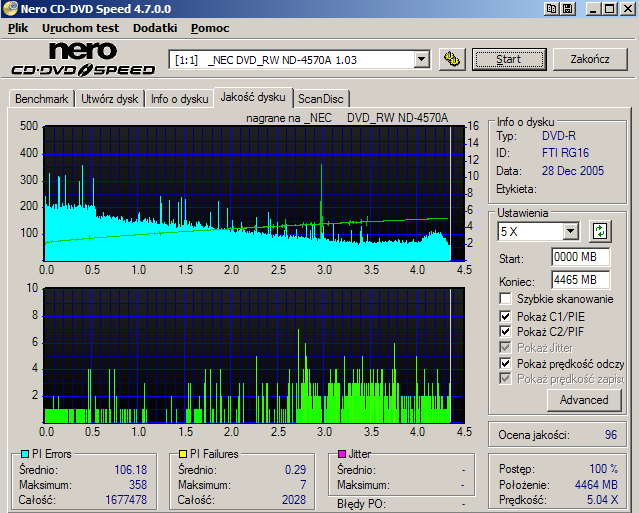Click the drive options wrench icon
Image resolution: width=639 pixels, height=513 pixels.
click(x=452, y=59)
